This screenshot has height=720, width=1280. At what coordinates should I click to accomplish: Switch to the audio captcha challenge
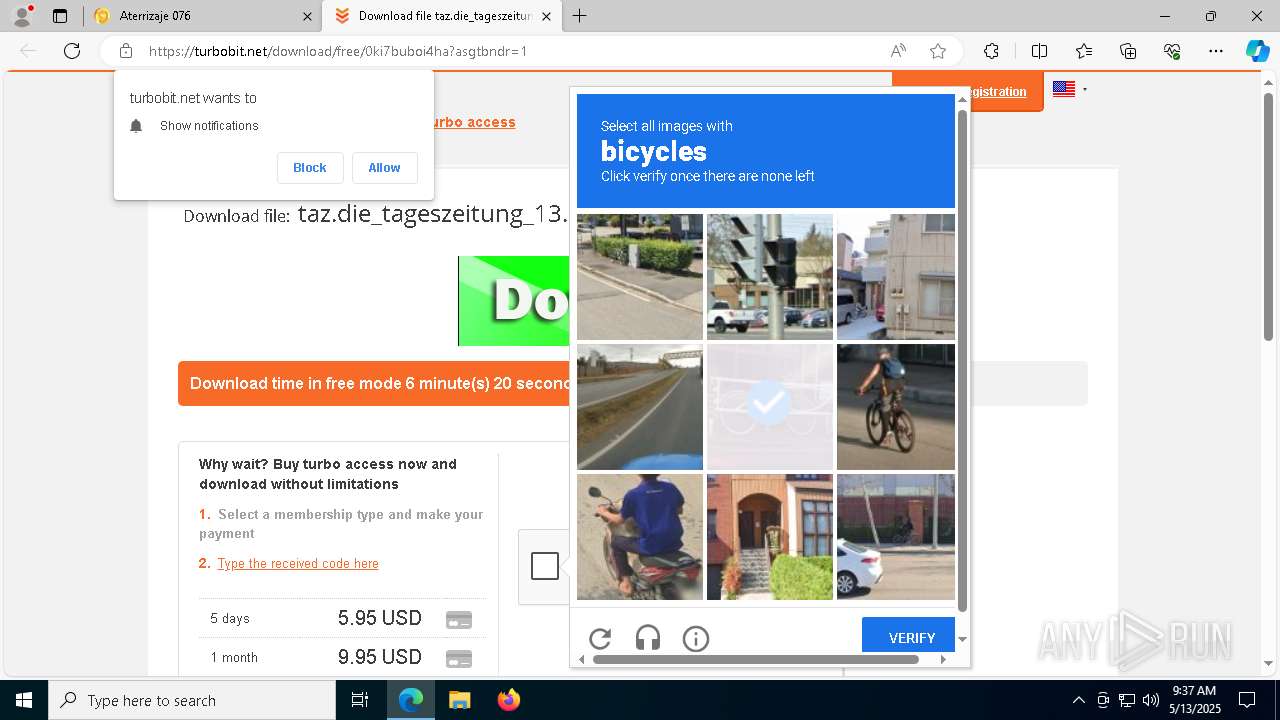[x=648, y=638]
